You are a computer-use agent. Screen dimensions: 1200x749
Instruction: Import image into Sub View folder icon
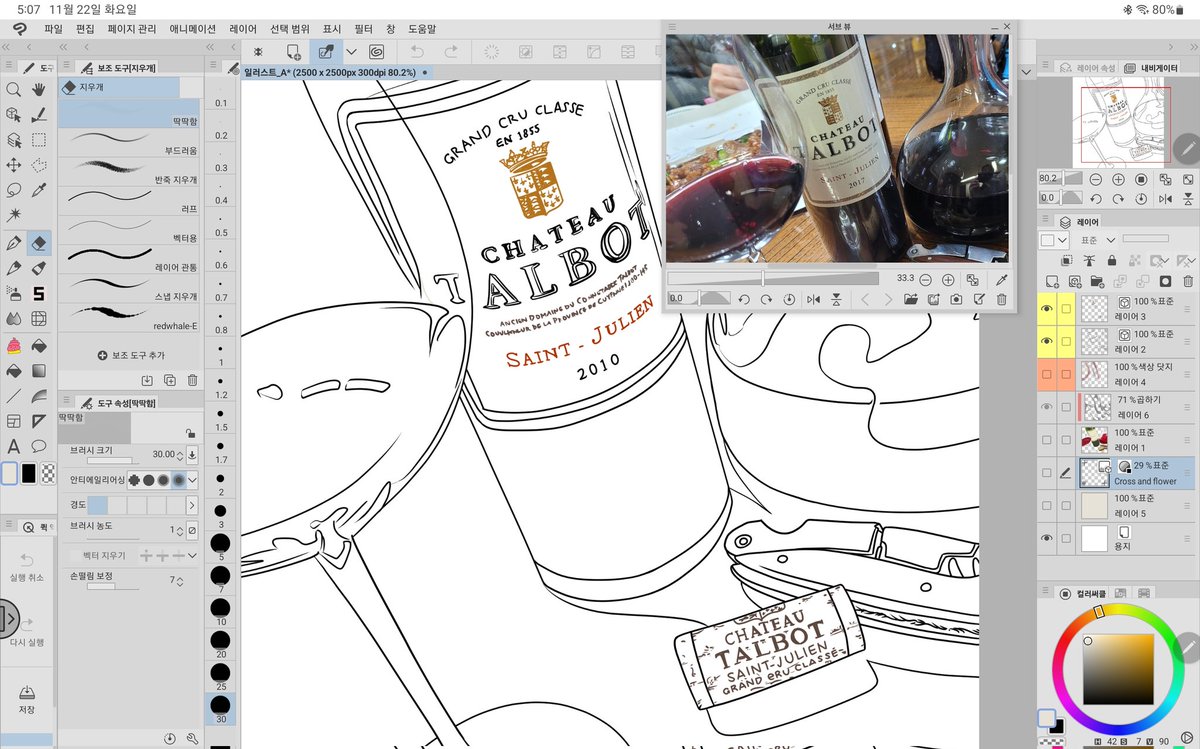911,299
